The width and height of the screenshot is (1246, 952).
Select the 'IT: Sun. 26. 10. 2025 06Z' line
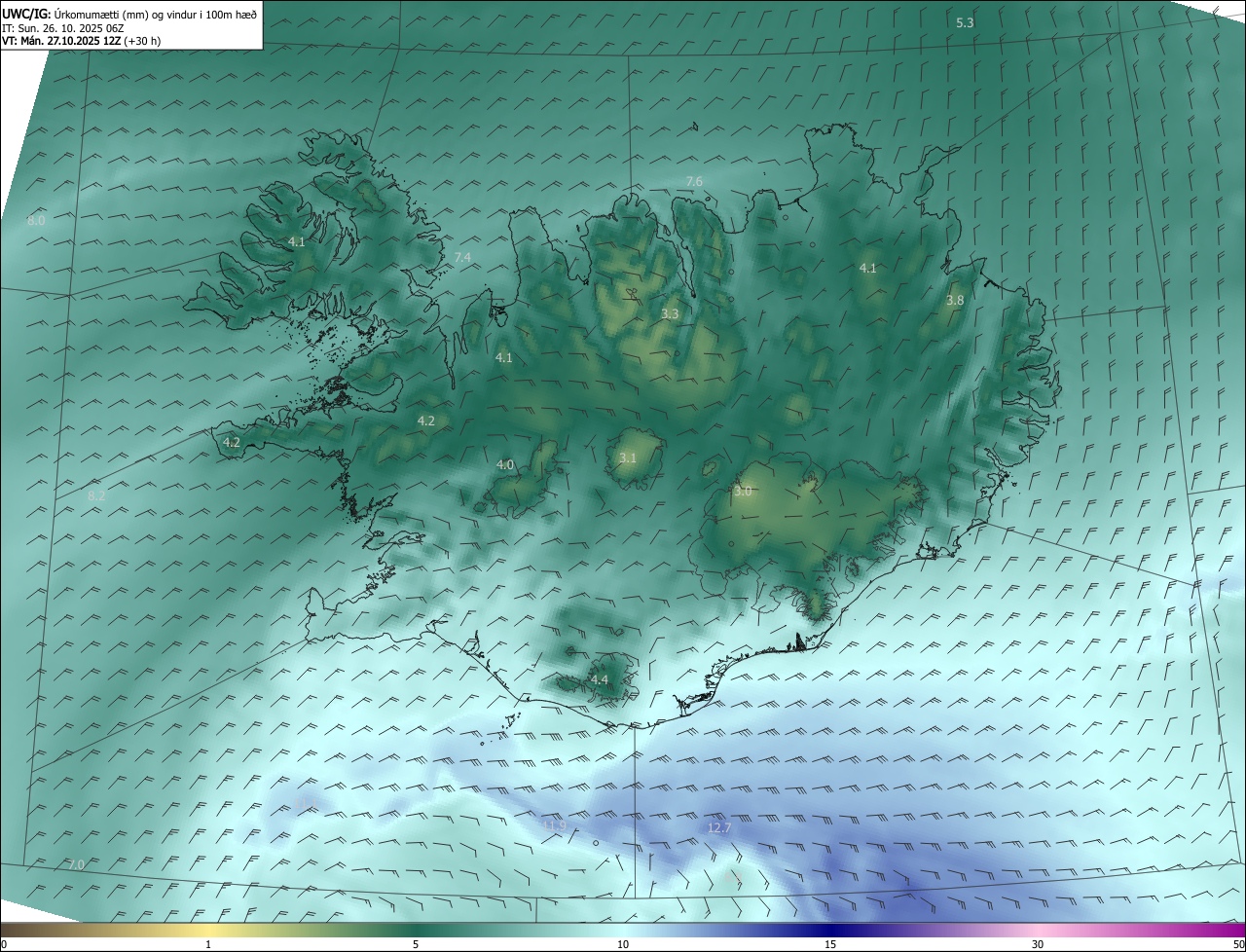click(x=62, y=28)
